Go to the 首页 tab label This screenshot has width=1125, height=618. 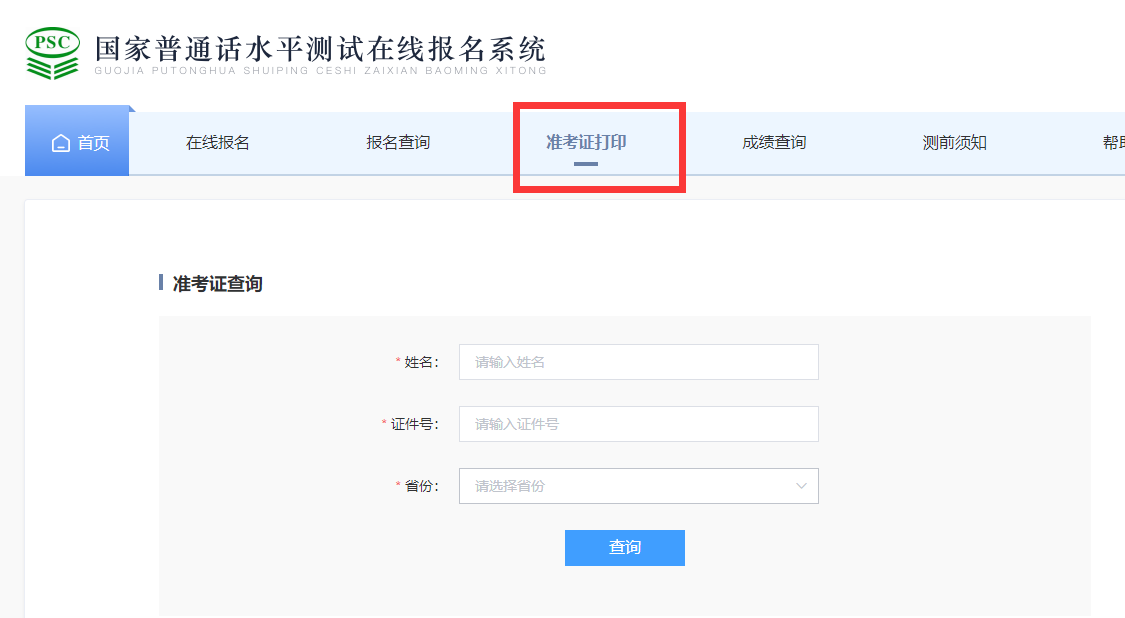(x=94, y=143)
